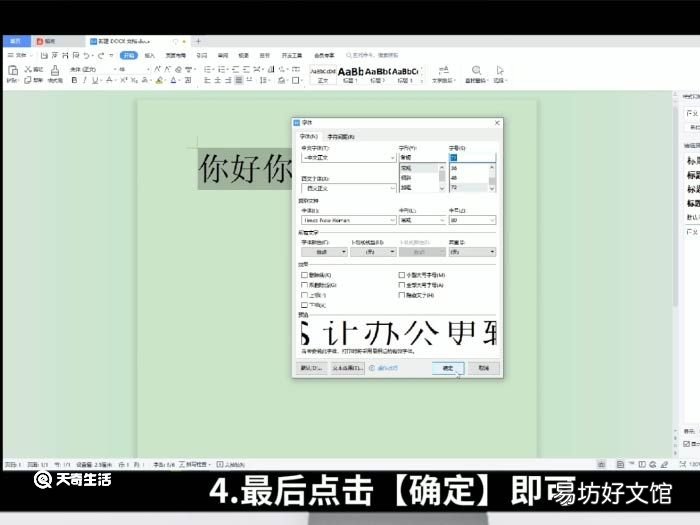Switch to the Font (N) tab
Screen dimensions: 700x525
(308, 136)
